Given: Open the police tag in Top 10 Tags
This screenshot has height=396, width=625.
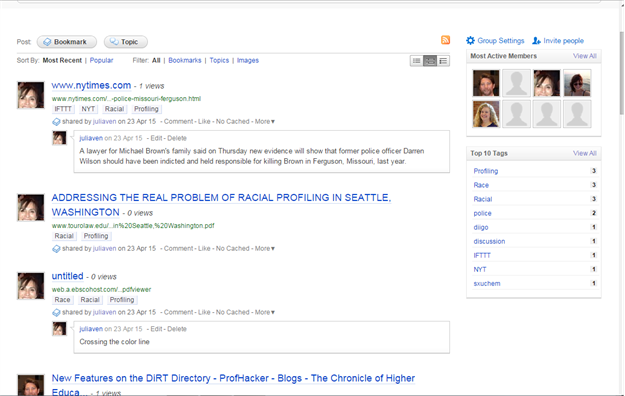Looking at the screenshot, I should pyautogui.click(x=482, y=213).
